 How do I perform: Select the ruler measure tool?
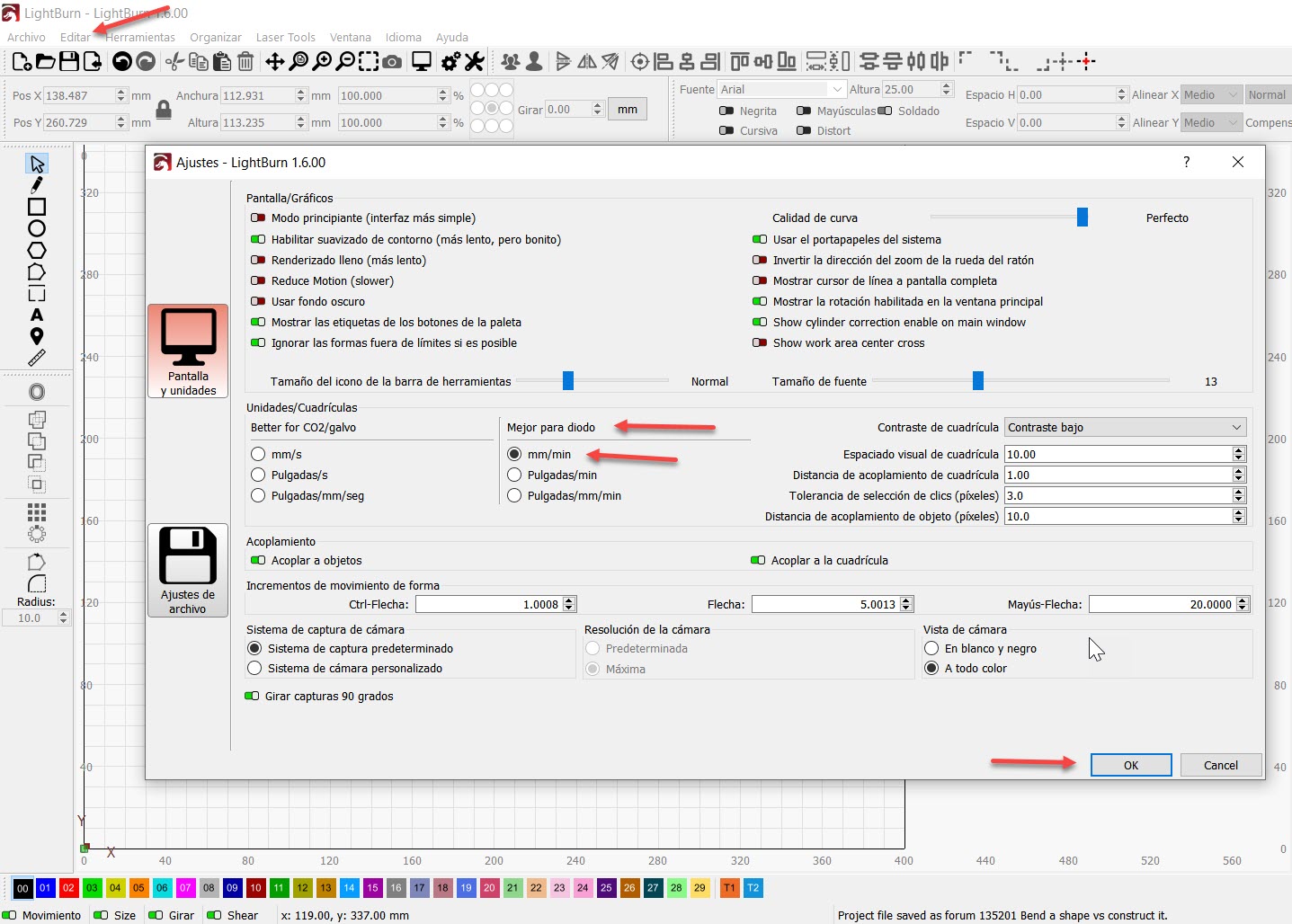(x=37, y=358)
